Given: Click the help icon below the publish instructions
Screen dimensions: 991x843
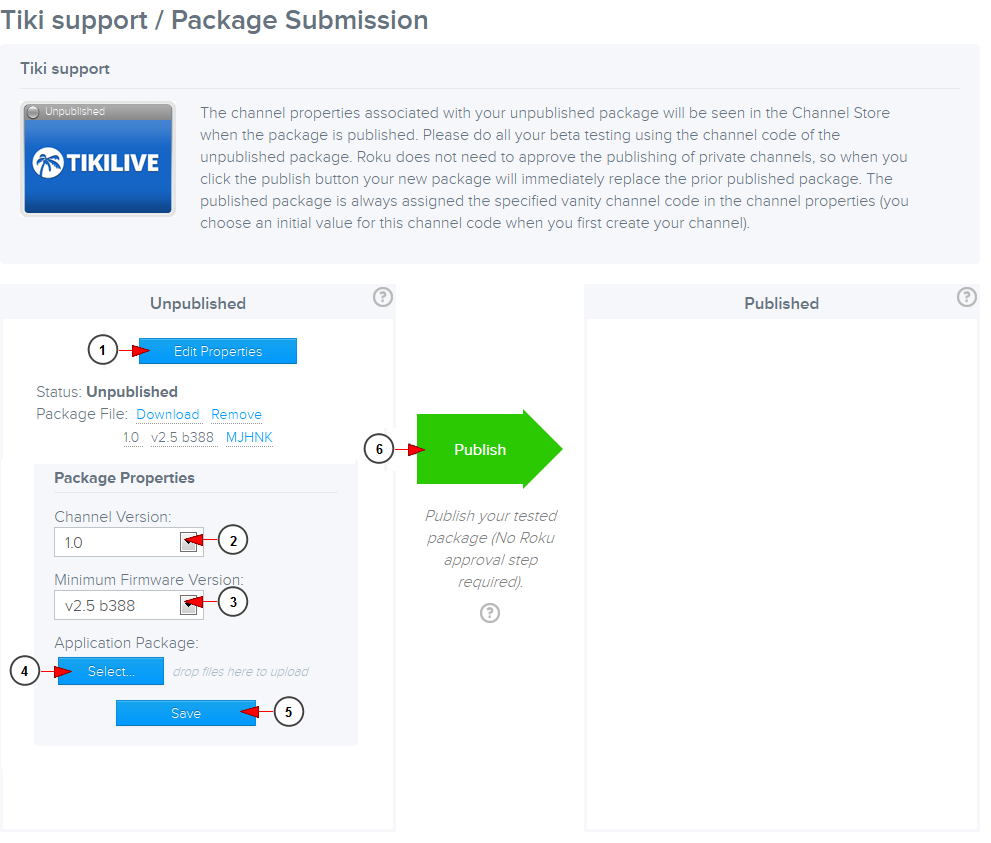Looking at the screenshot, I should point(489,613).
